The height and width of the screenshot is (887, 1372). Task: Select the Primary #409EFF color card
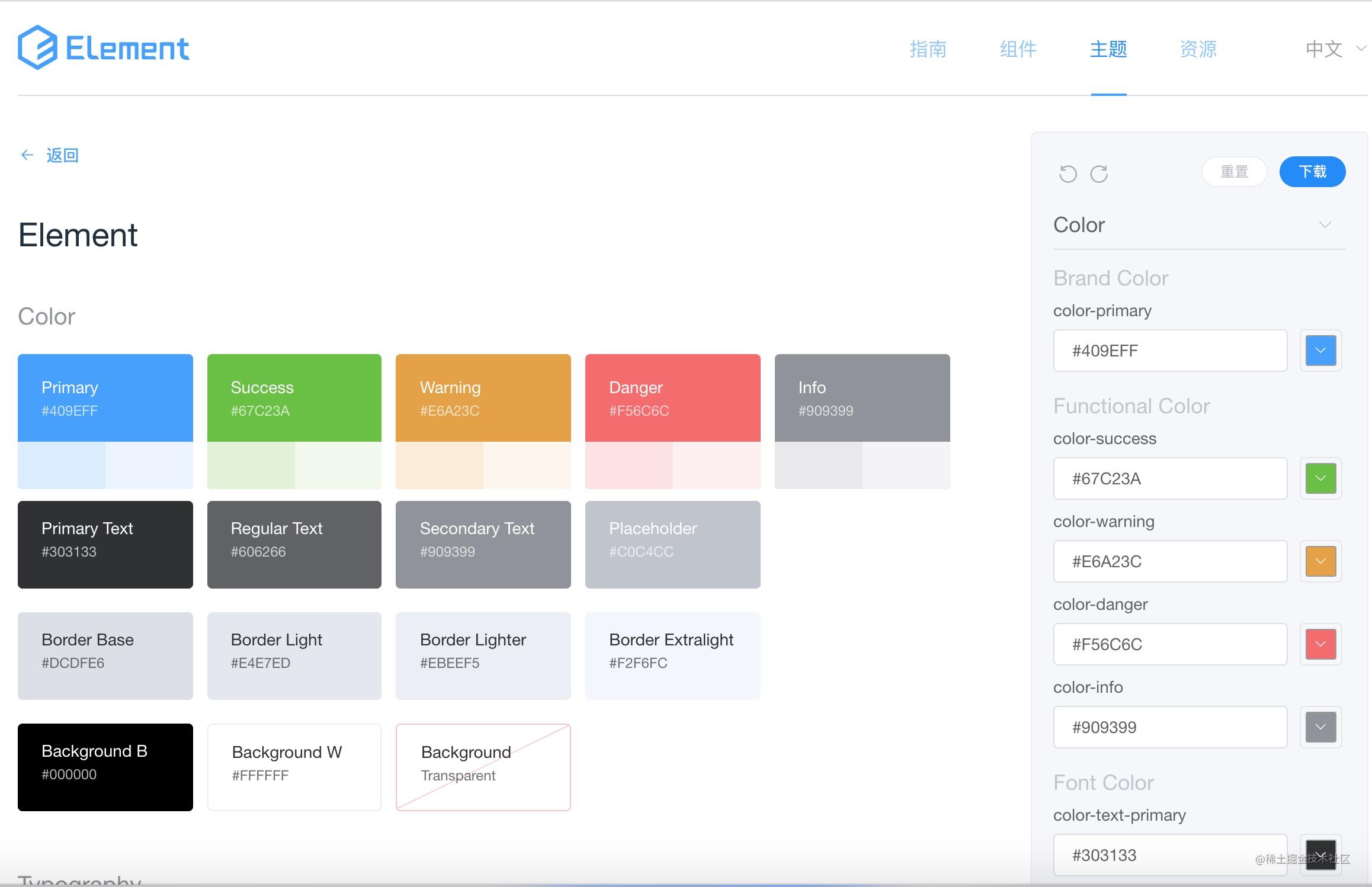105,398
